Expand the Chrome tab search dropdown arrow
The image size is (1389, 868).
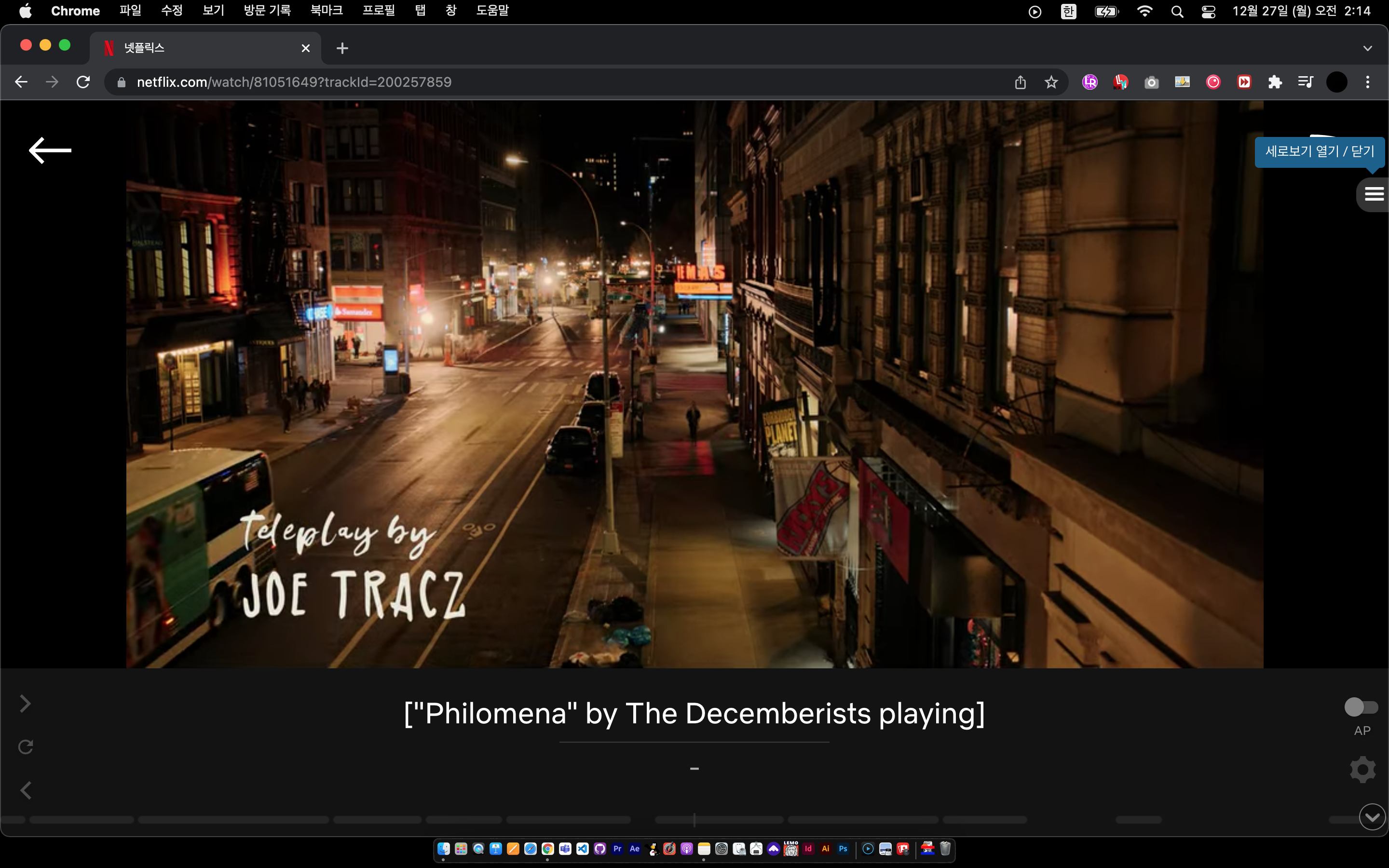pyautogui.click(x=1367, y=48)
